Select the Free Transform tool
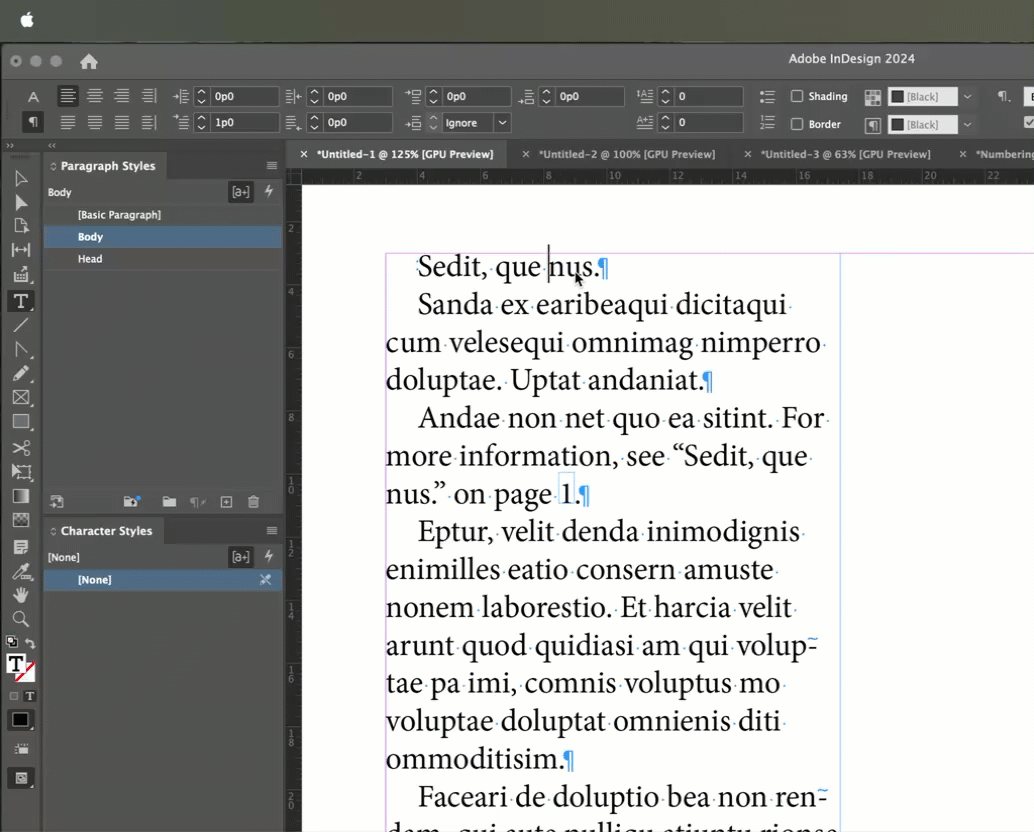Image resolution: width=1034 pixels, height=832 pixels. [x=20, y=472]
